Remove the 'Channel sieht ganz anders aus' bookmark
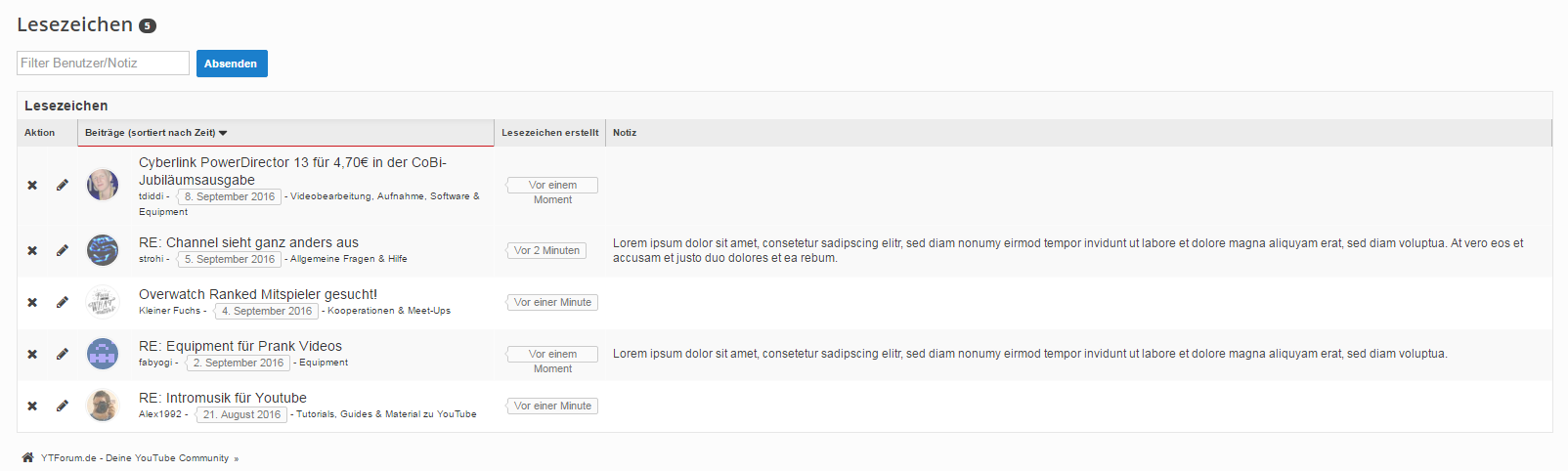Screen dimensions: 1568x471 pos(32,250)
